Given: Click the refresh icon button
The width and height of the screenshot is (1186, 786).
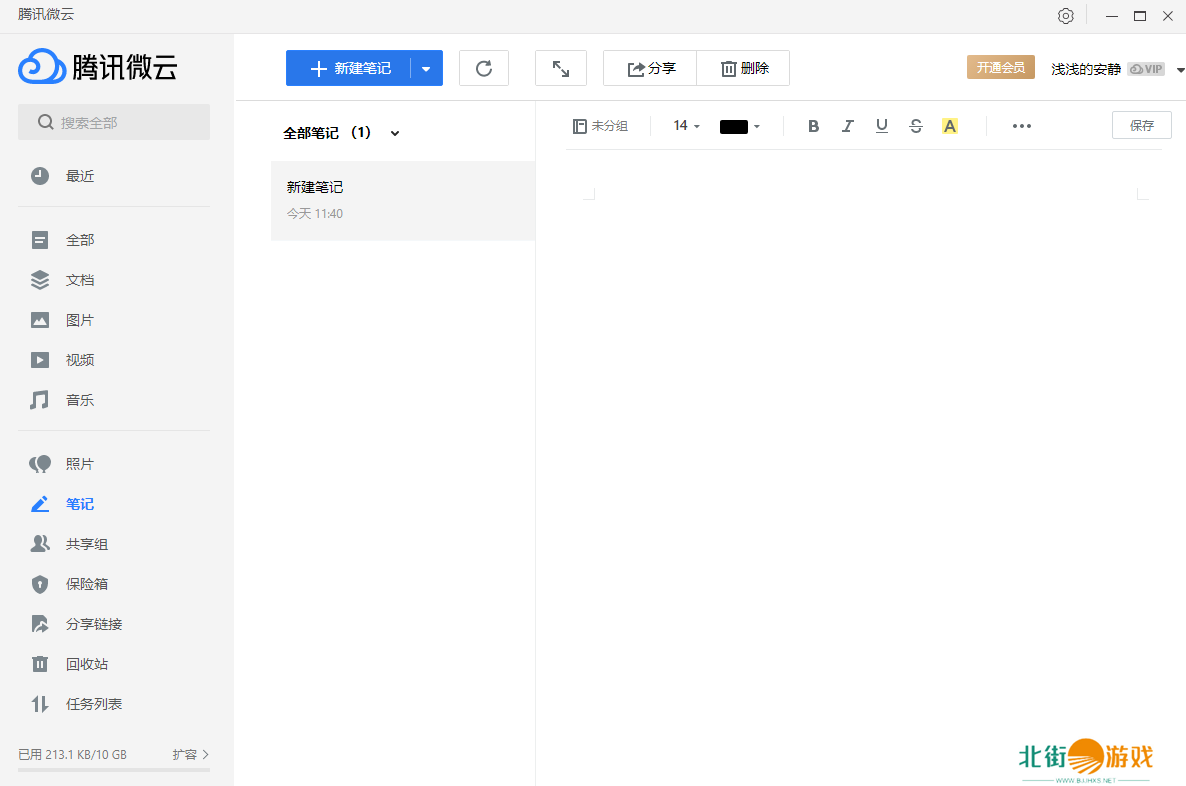Looking at the screenshot, I should [x=484, y=68].
